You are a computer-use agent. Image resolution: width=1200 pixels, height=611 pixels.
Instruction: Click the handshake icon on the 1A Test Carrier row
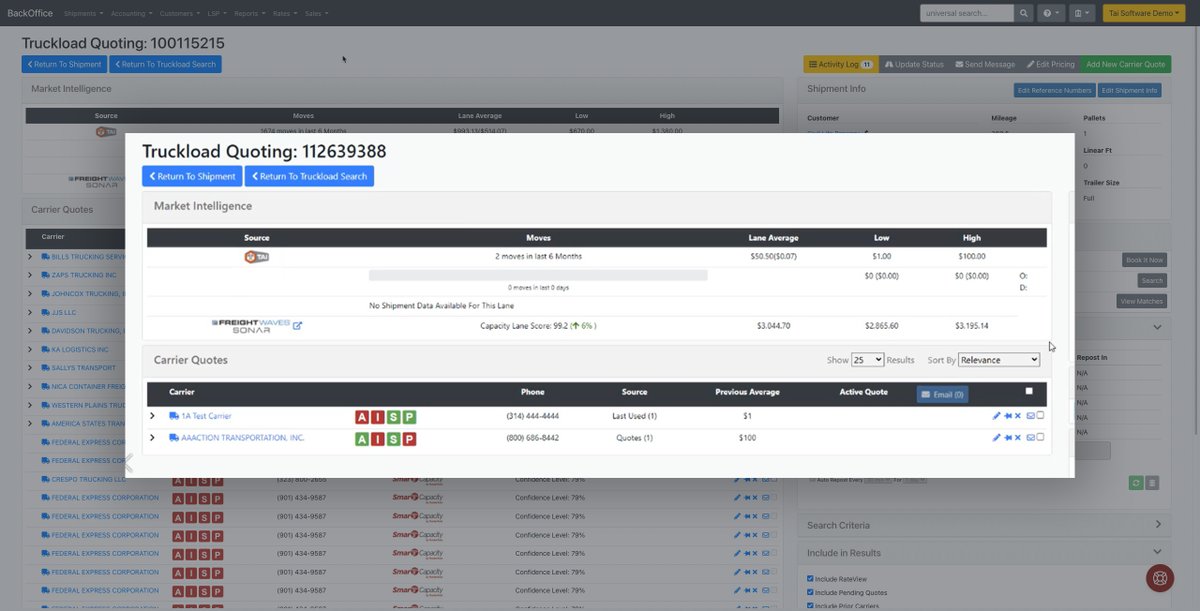coord(1008,416)
